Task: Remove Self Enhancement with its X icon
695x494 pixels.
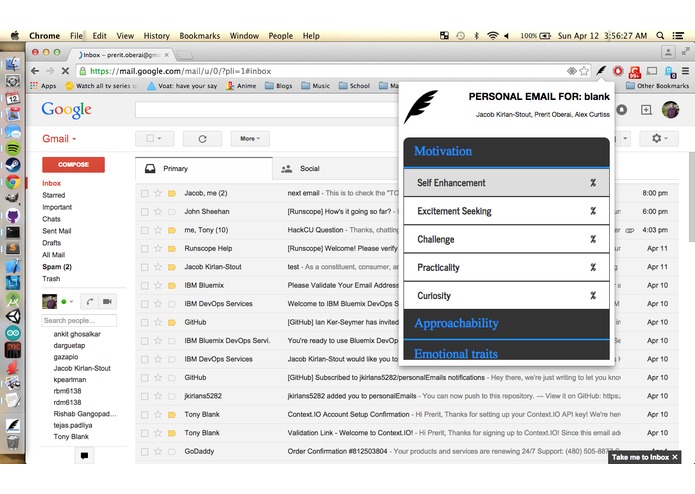Action: 593,183
